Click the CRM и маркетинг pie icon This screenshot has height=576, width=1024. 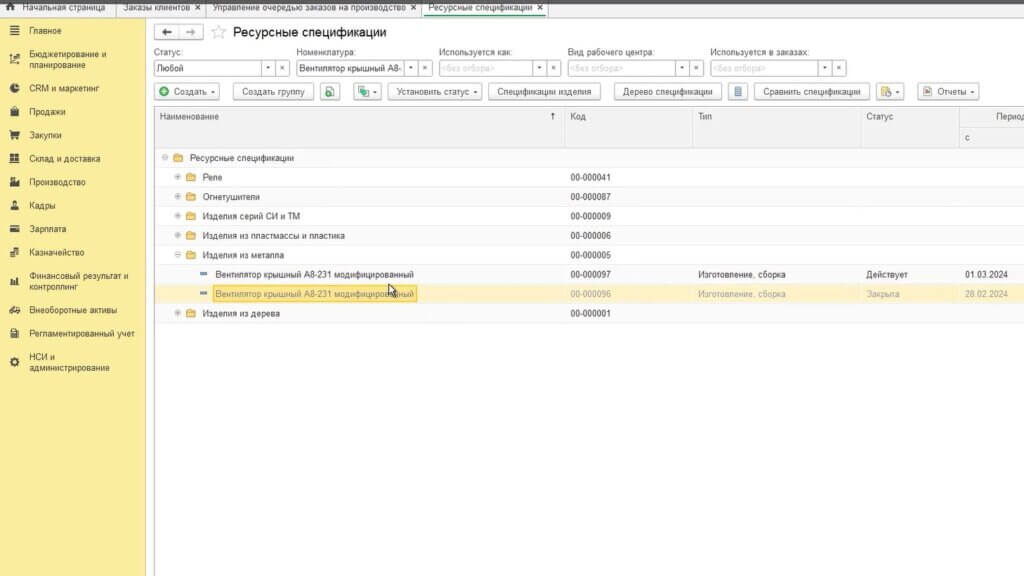(15, 88)
